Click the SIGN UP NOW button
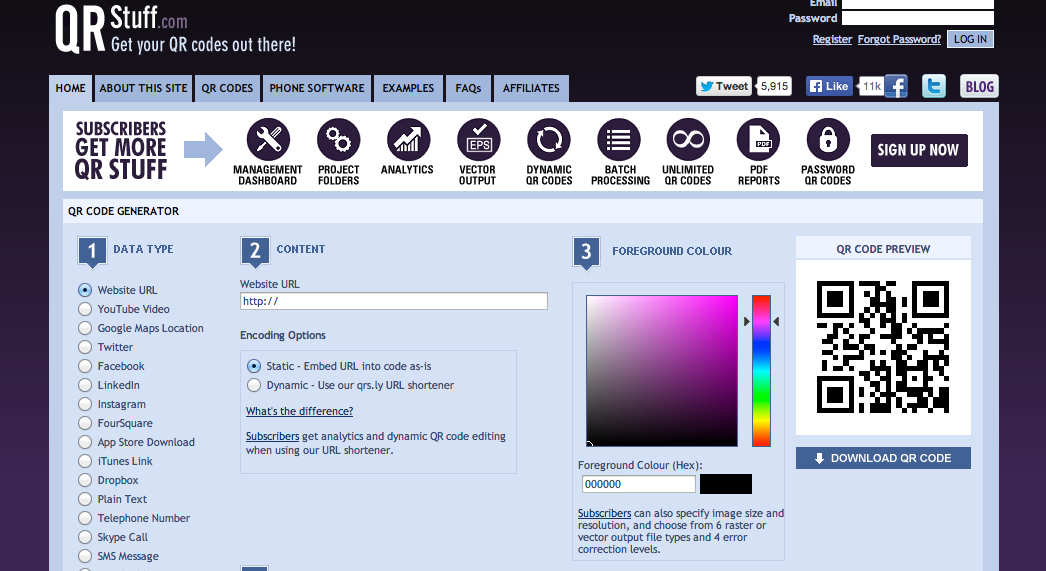The height and width of the screenshot is (571, 1046). click(919, 150)
